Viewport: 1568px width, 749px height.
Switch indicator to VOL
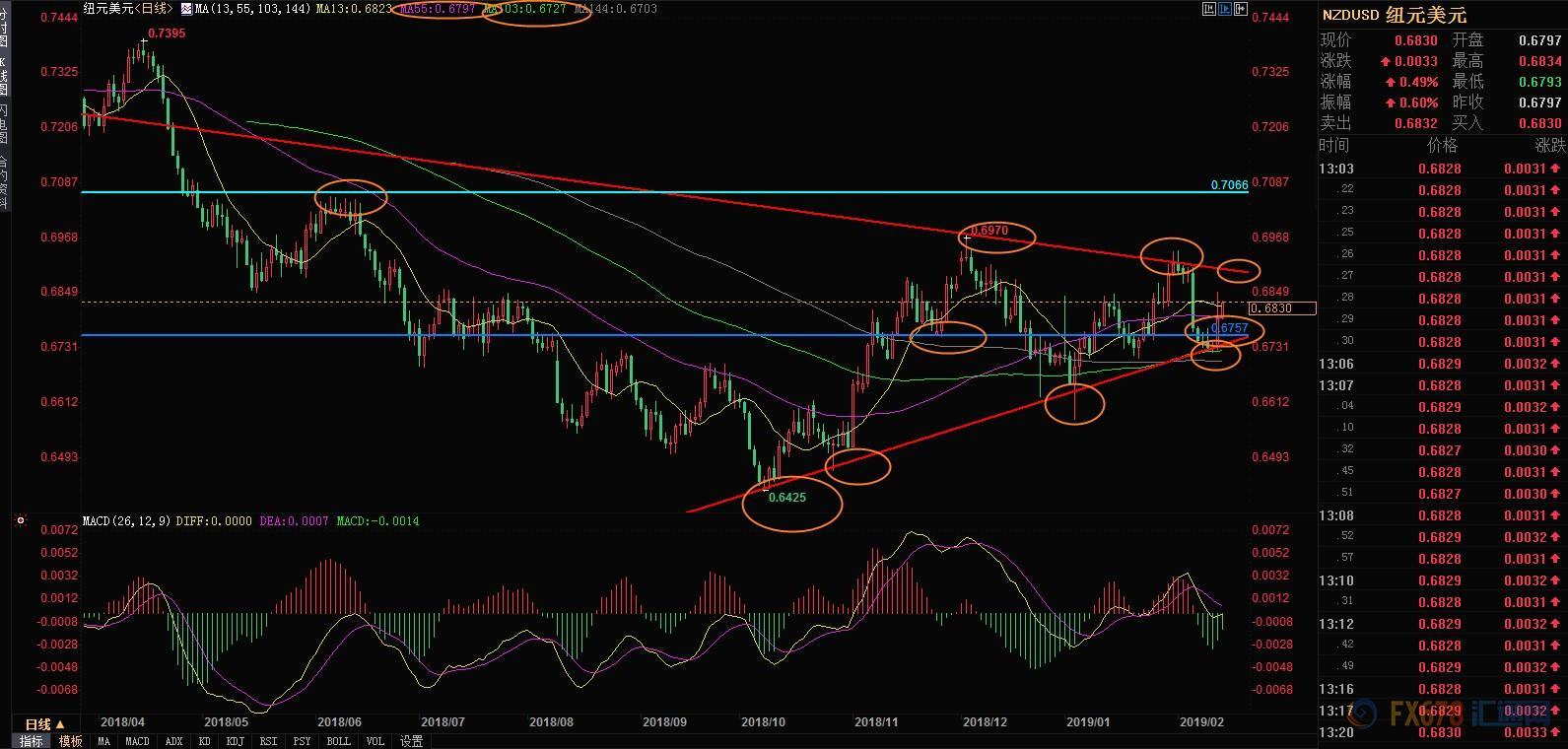coord(375,741)
